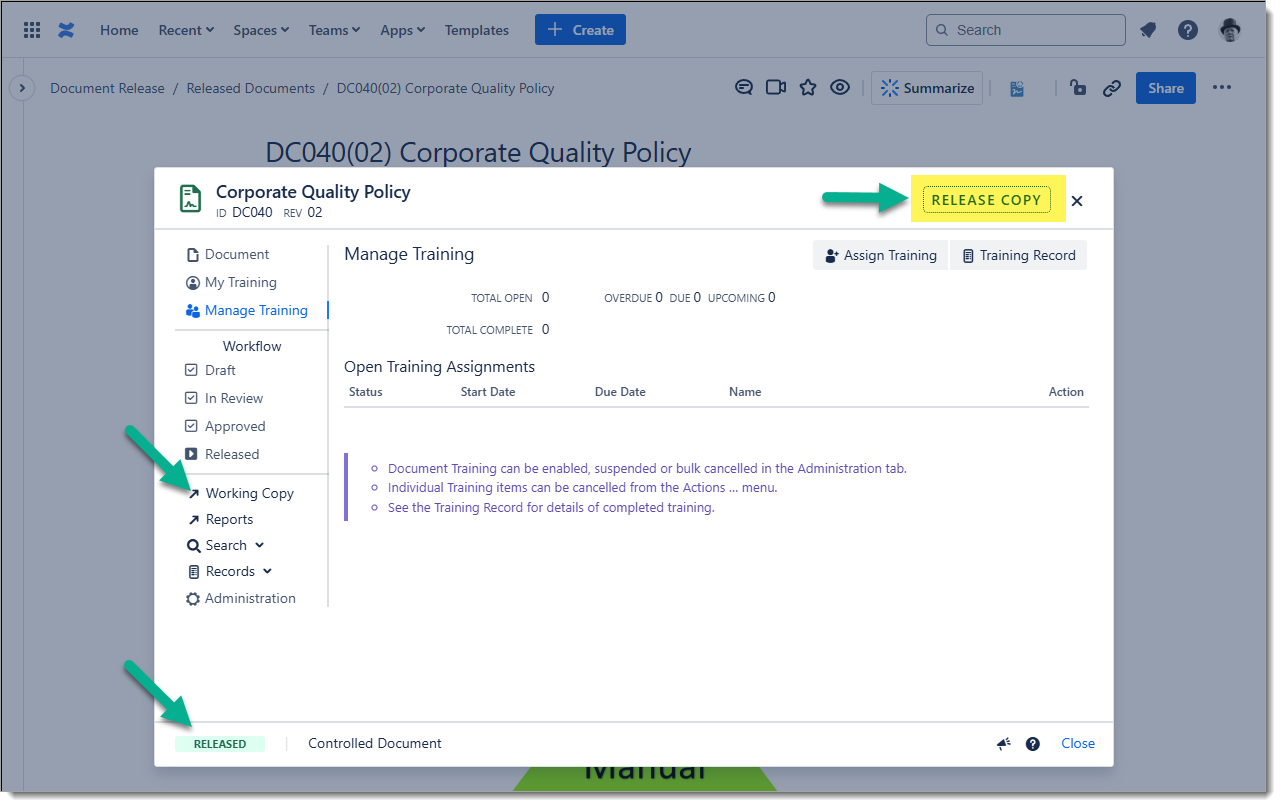
Task: Select the Draft workflow state
Action: pyautogui.click(x=219, y=370)
